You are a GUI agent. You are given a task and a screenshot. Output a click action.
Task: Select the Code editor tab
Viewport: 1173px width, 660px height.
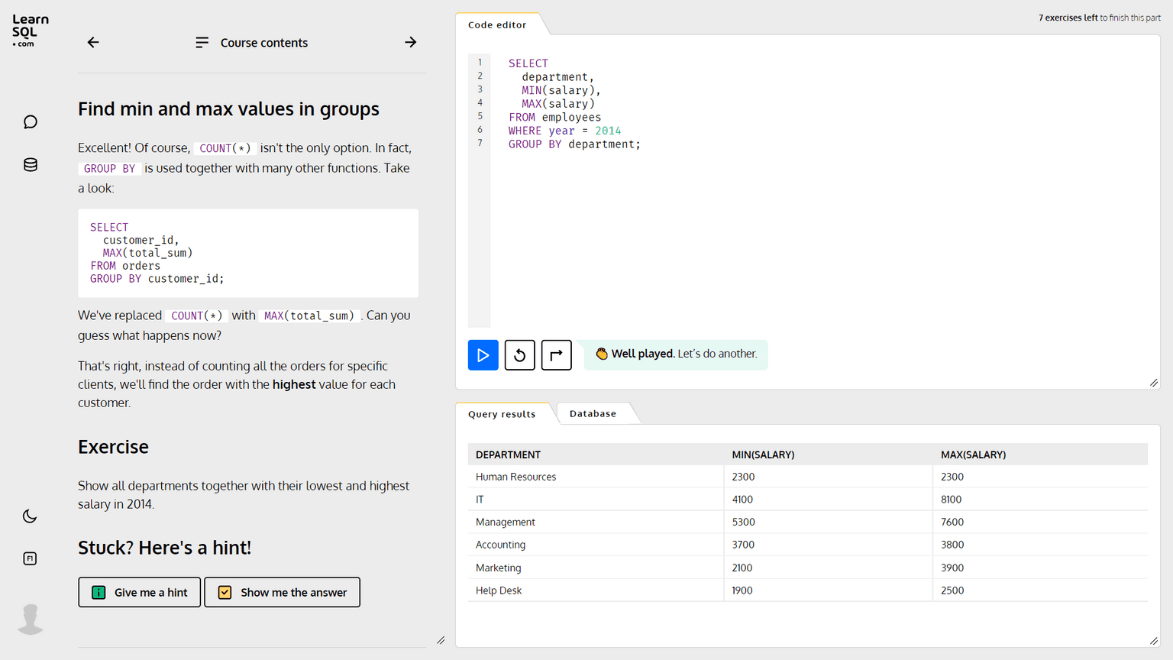click(497, 25)
